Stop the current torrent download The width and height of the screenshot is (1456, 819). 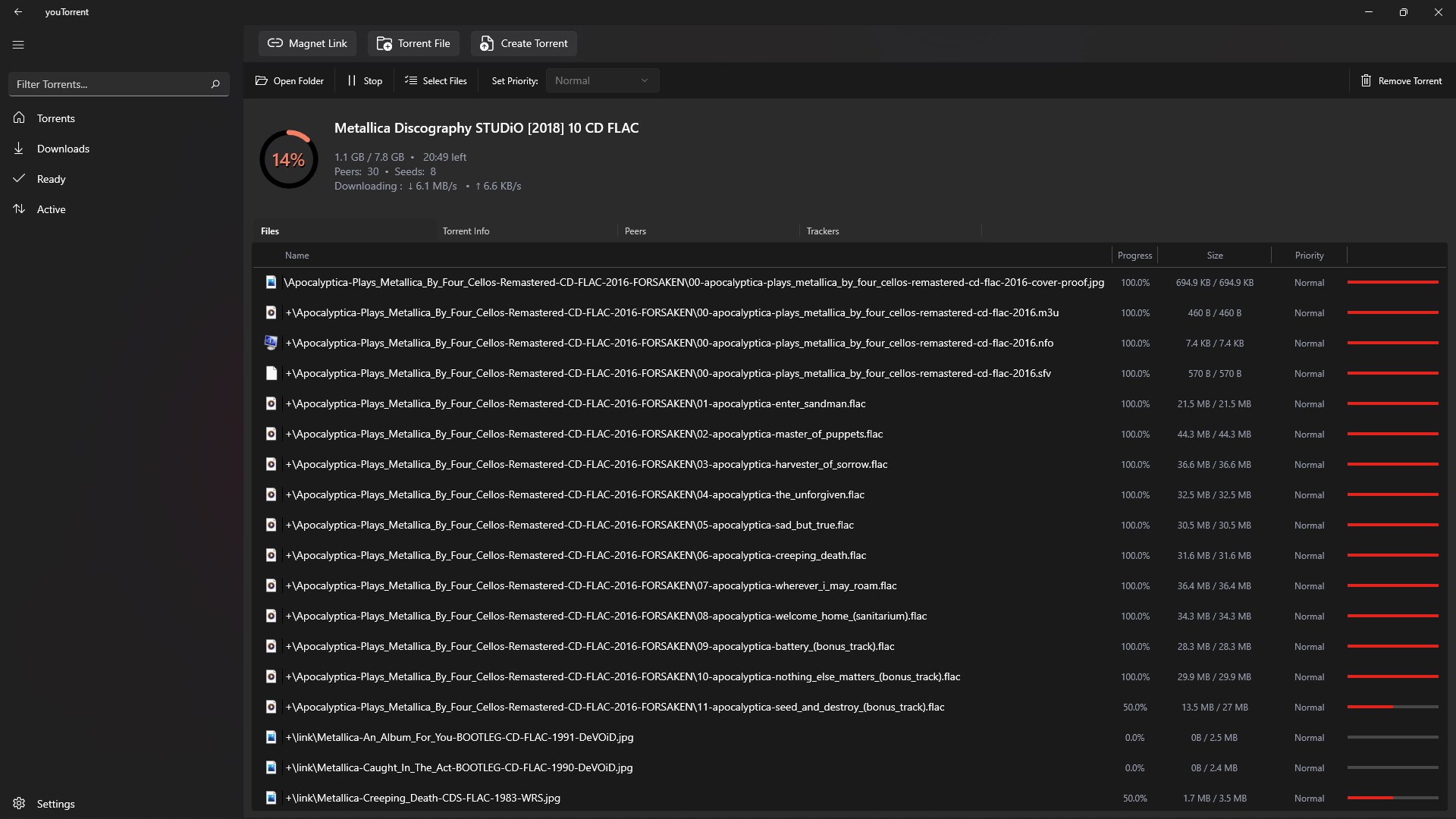point(365,80)
